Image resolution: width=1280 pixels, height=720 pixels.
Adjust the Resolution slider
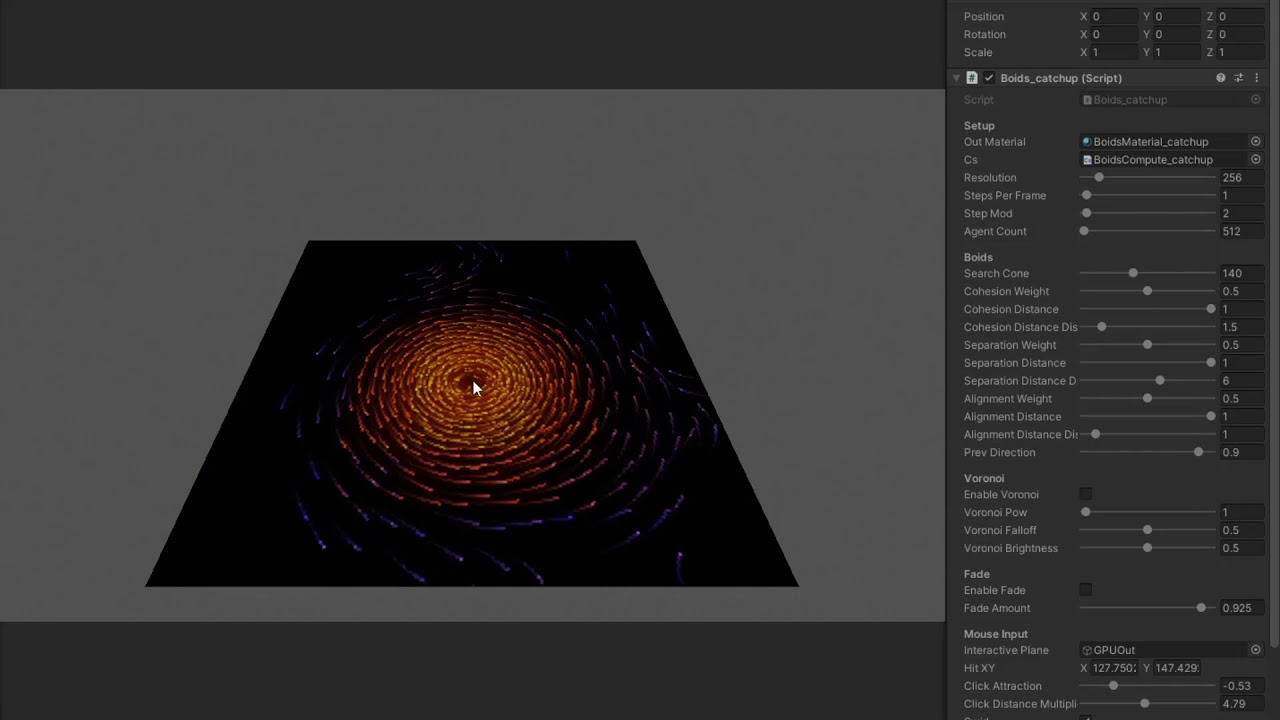1148,178
